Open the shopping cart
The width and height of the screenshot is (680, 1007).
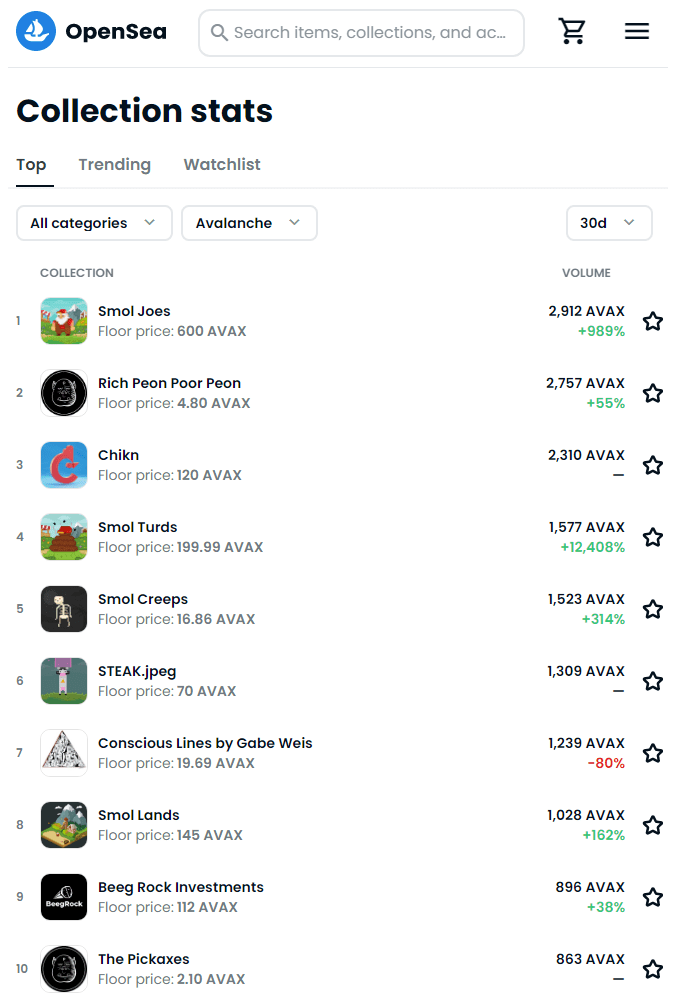573,32
